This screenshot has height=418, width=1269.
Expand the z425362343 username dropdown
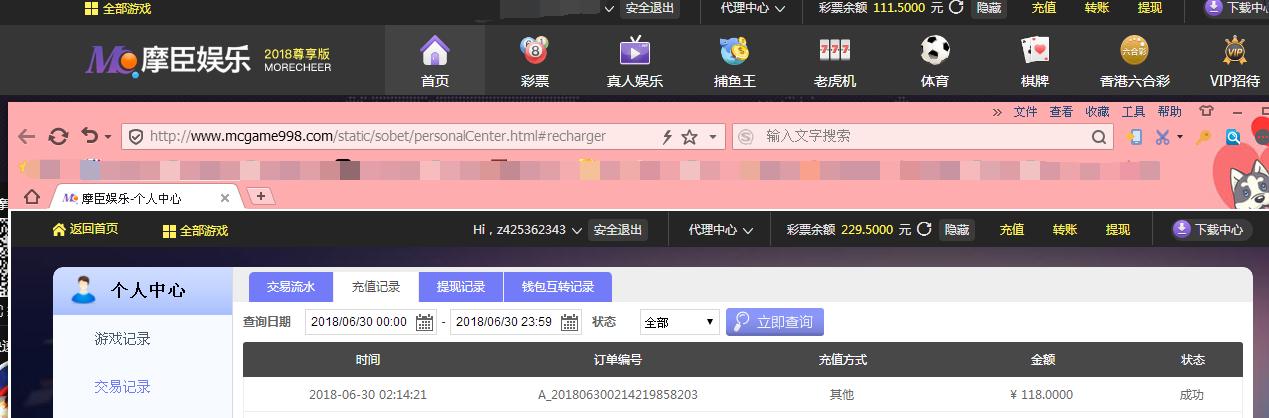(x=527, y=230)
